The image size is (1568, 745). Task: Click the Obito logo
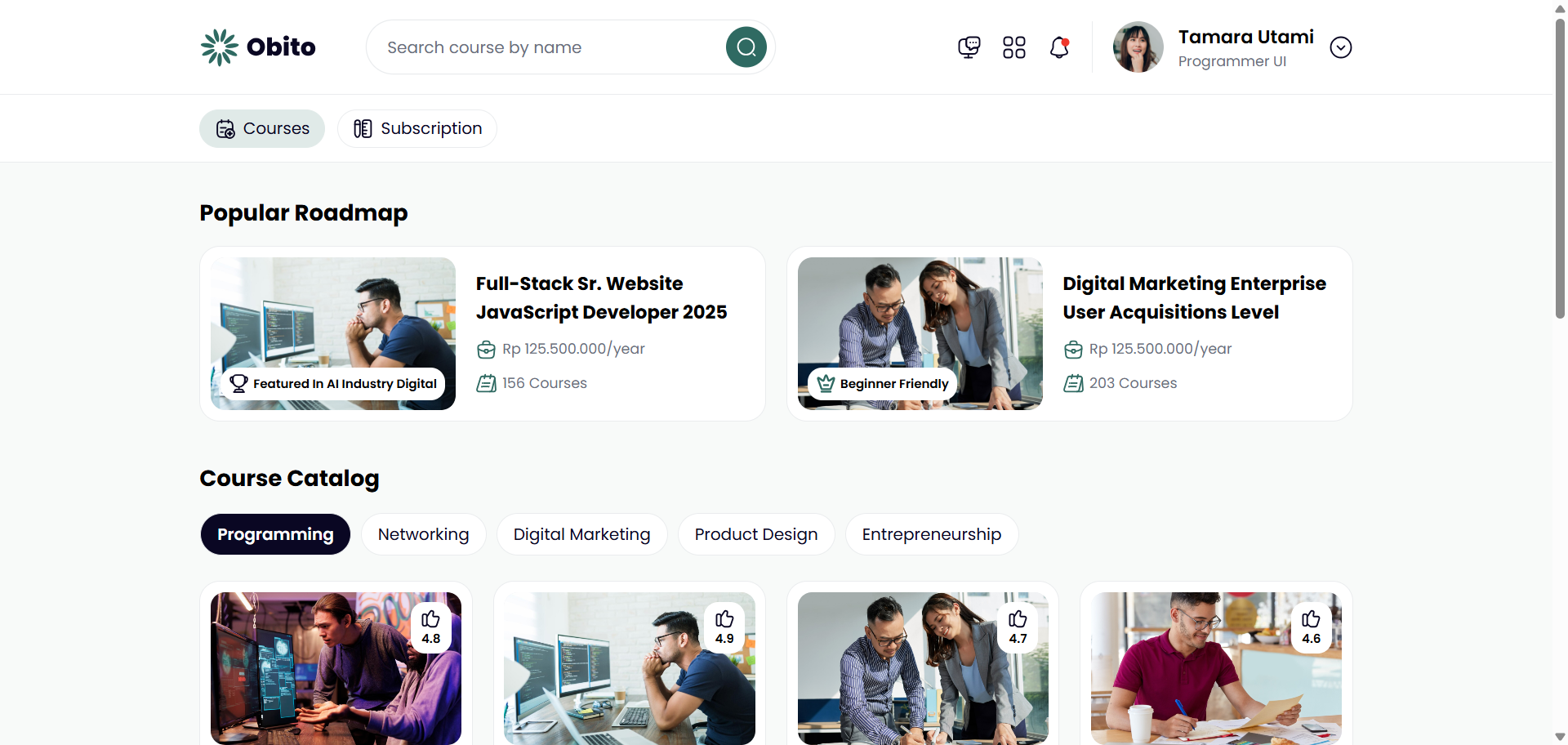click(258, 47)
